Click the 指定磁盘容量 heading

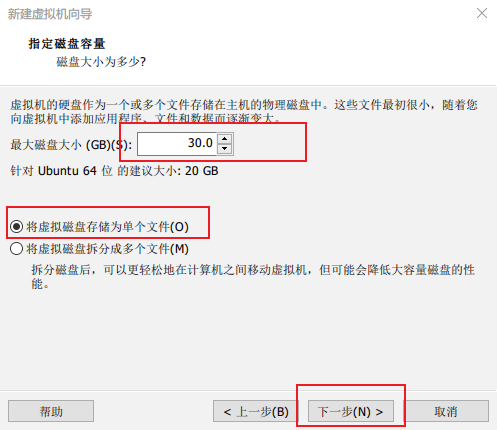click(67, 44)
